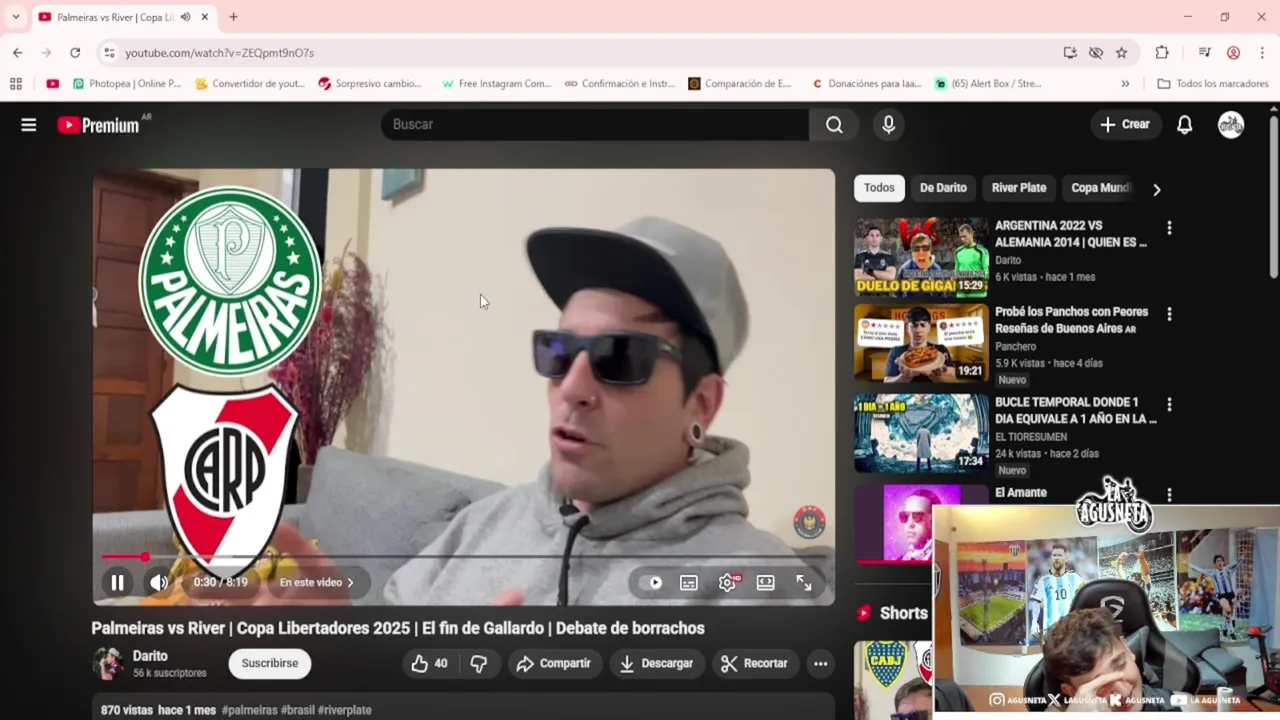This screenshot has width=1280, height=720.
Task: Open player settings gear
Action: pos(727,583)
